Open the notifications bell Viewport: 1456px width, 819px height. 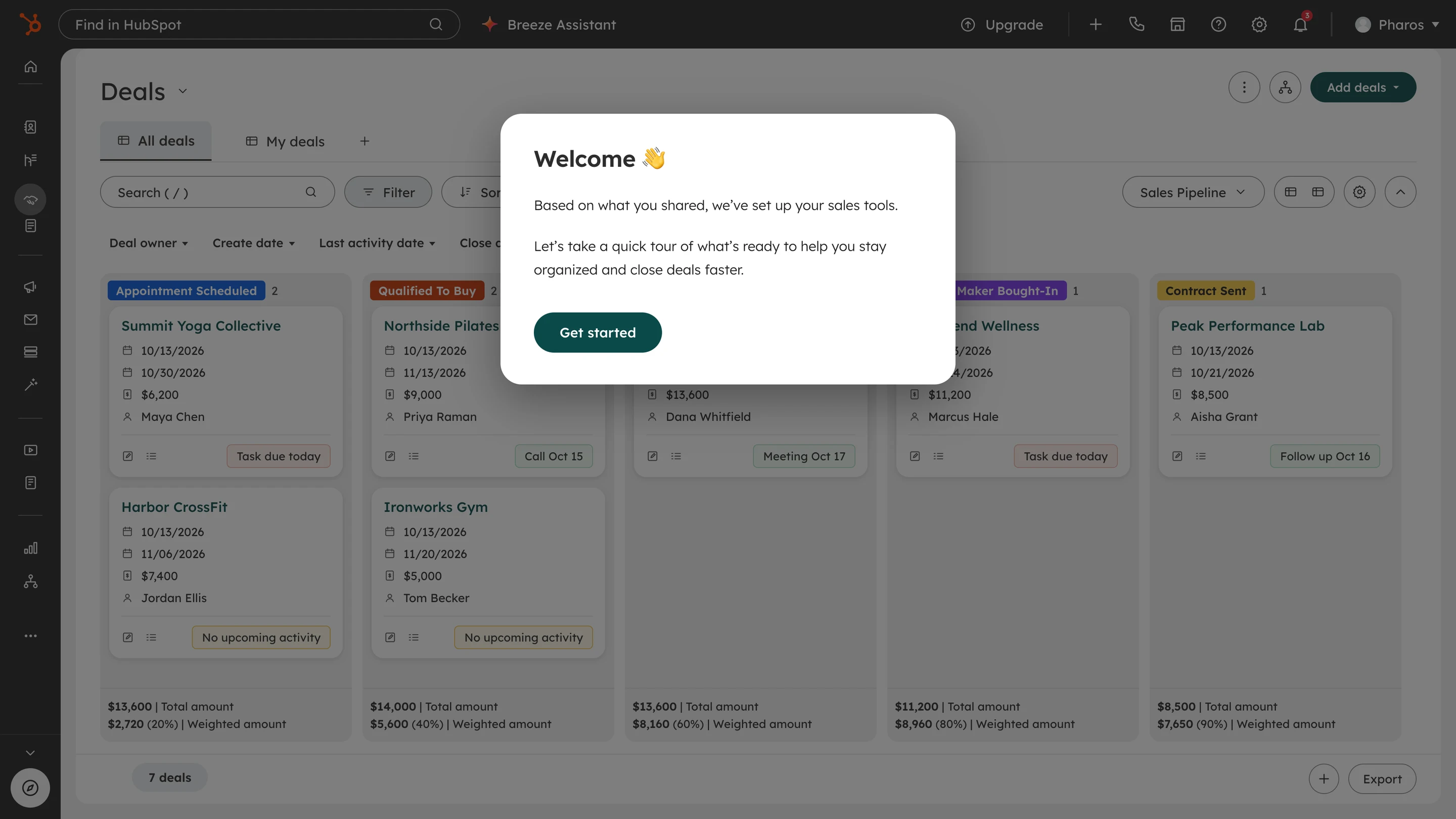coord(1300,24)
